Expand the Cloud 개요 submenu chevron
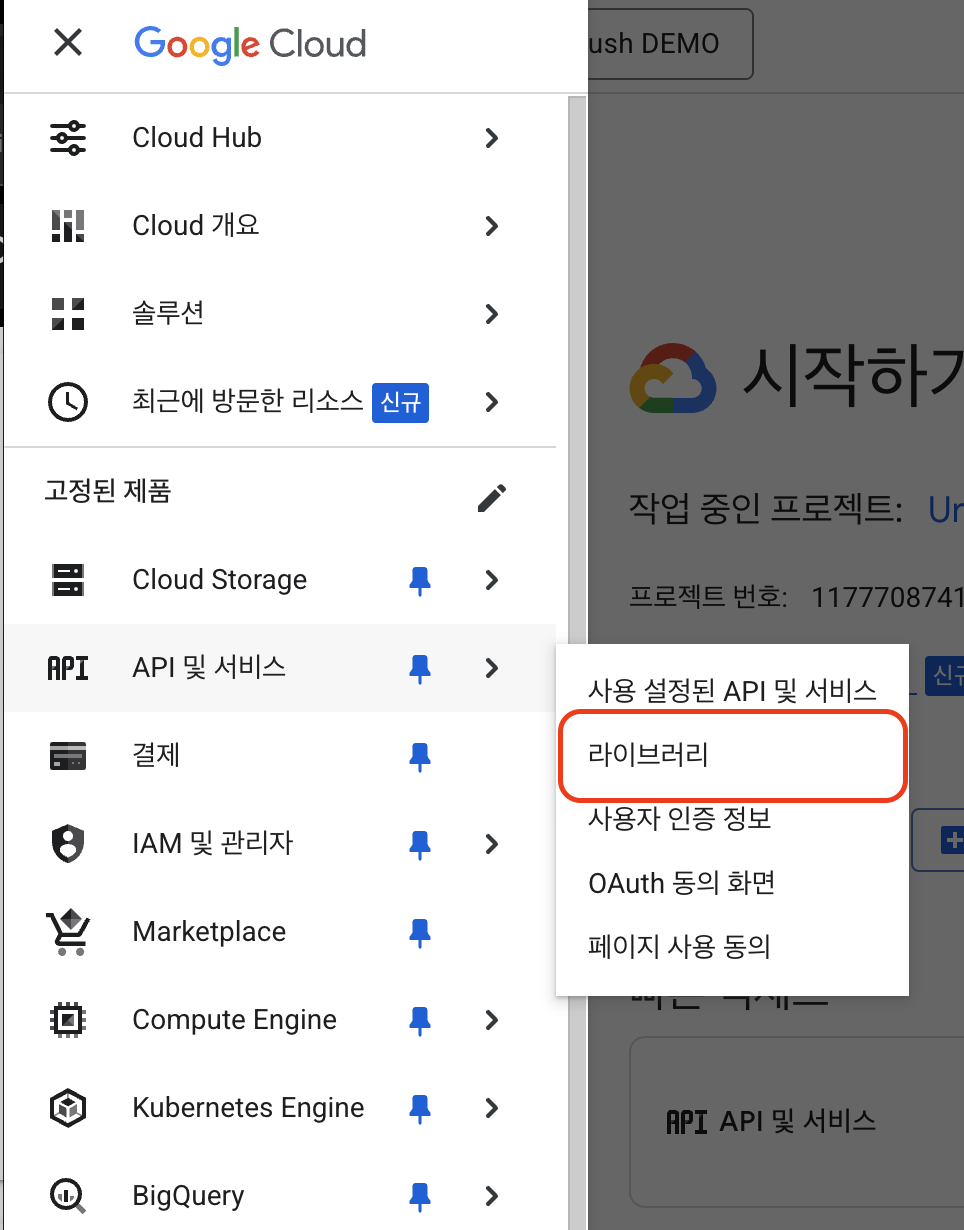This screenshot has height=1230, width=964. point(491,226)
